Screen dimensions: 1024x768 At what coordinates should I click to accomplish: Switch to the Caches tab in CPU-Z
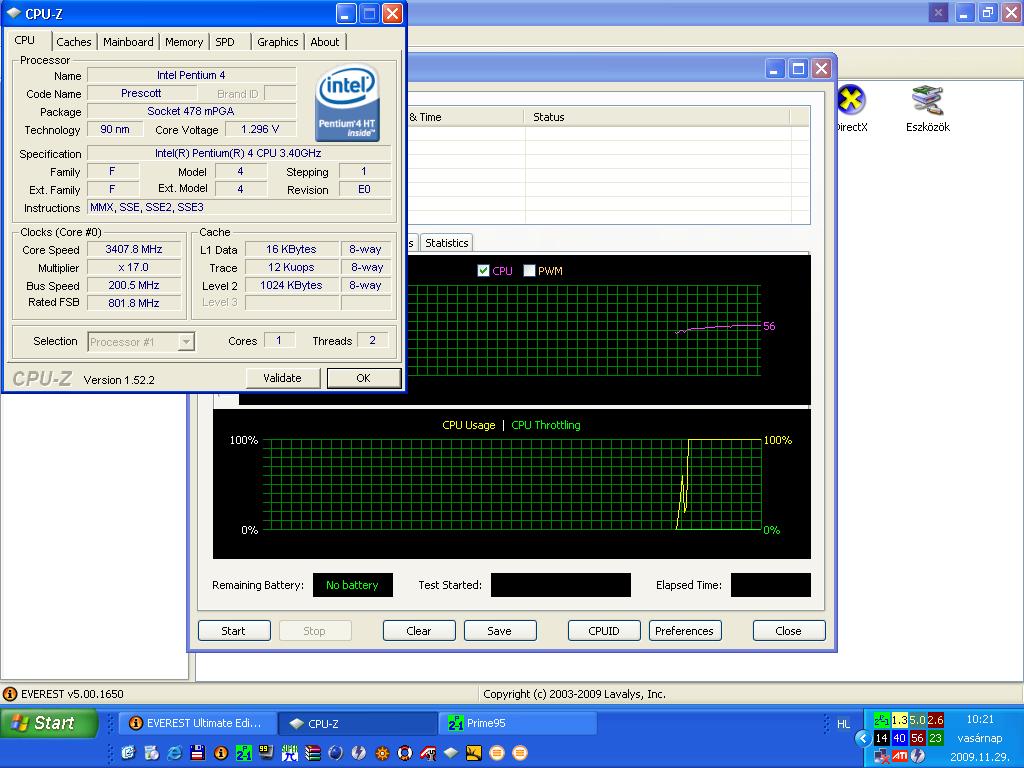coord(74,42)
